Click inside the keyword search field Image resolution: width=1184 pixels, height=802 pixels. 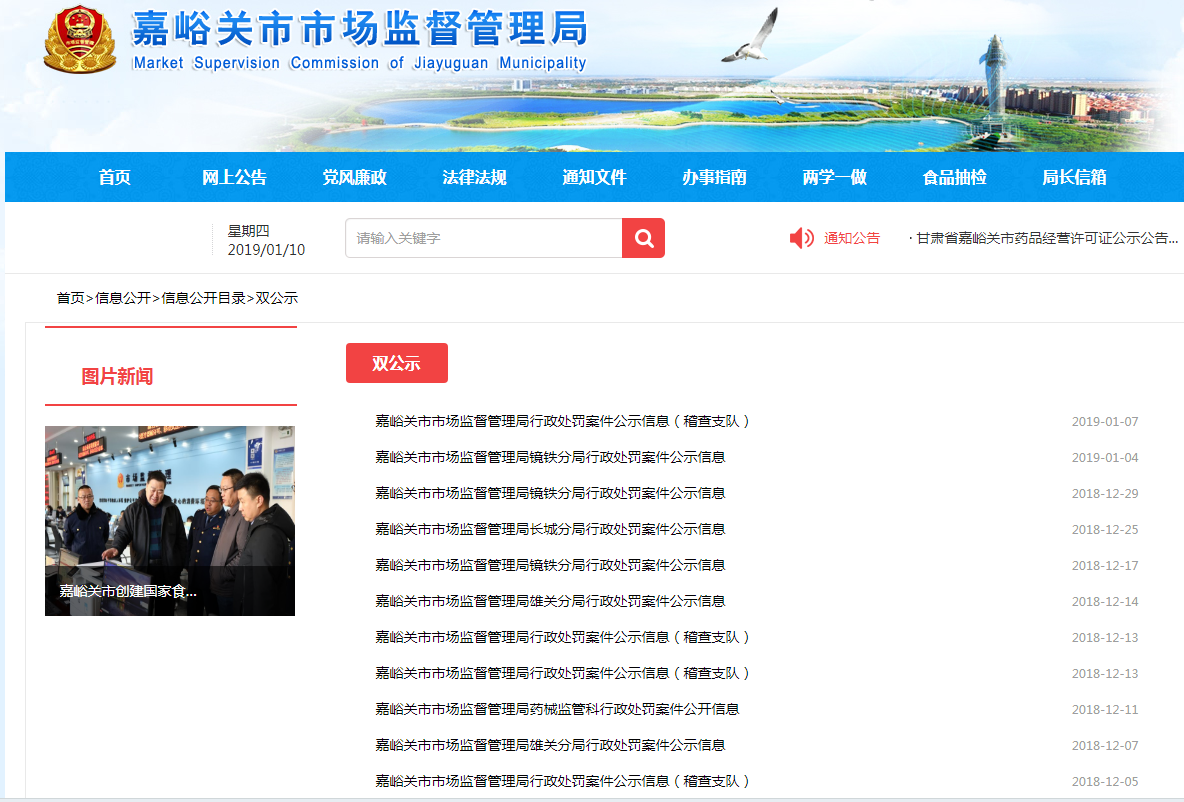point(483,238)
